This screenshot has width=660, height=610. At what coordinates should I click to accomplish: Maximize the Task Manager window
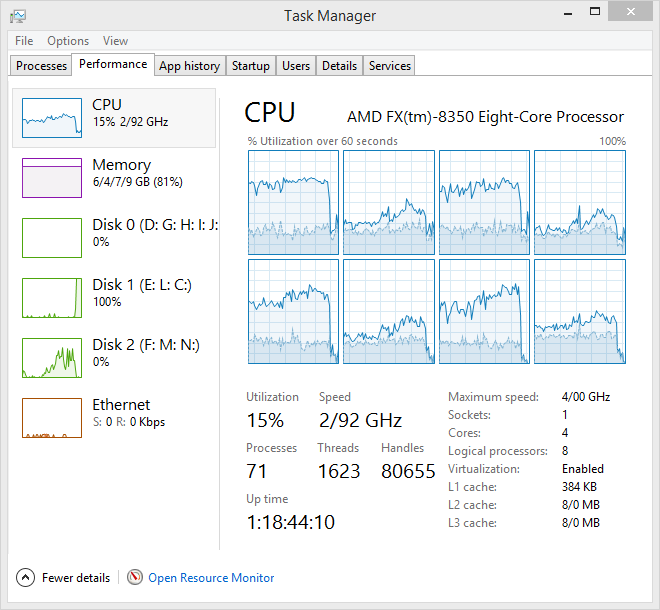pyautogui.click(x=595, y=12)
